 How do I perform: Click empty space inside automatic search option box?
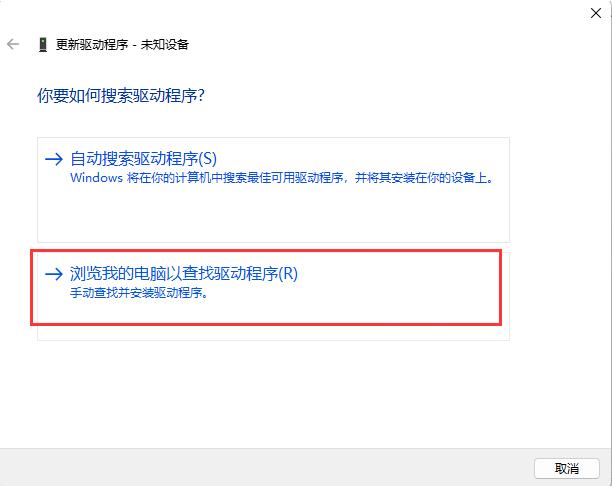click(x=273, y=215)
